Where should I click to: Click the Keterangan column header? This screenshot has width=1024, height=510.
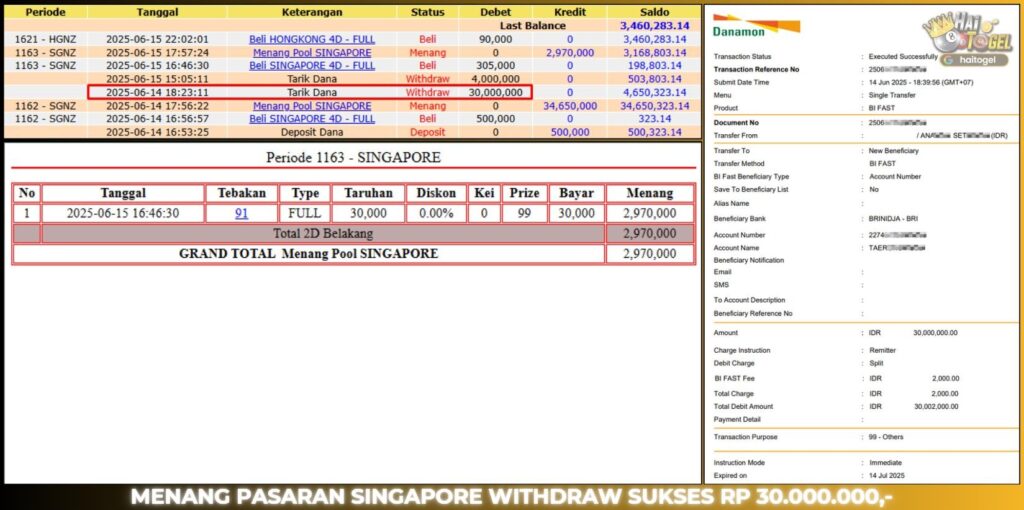pos(312,12)
